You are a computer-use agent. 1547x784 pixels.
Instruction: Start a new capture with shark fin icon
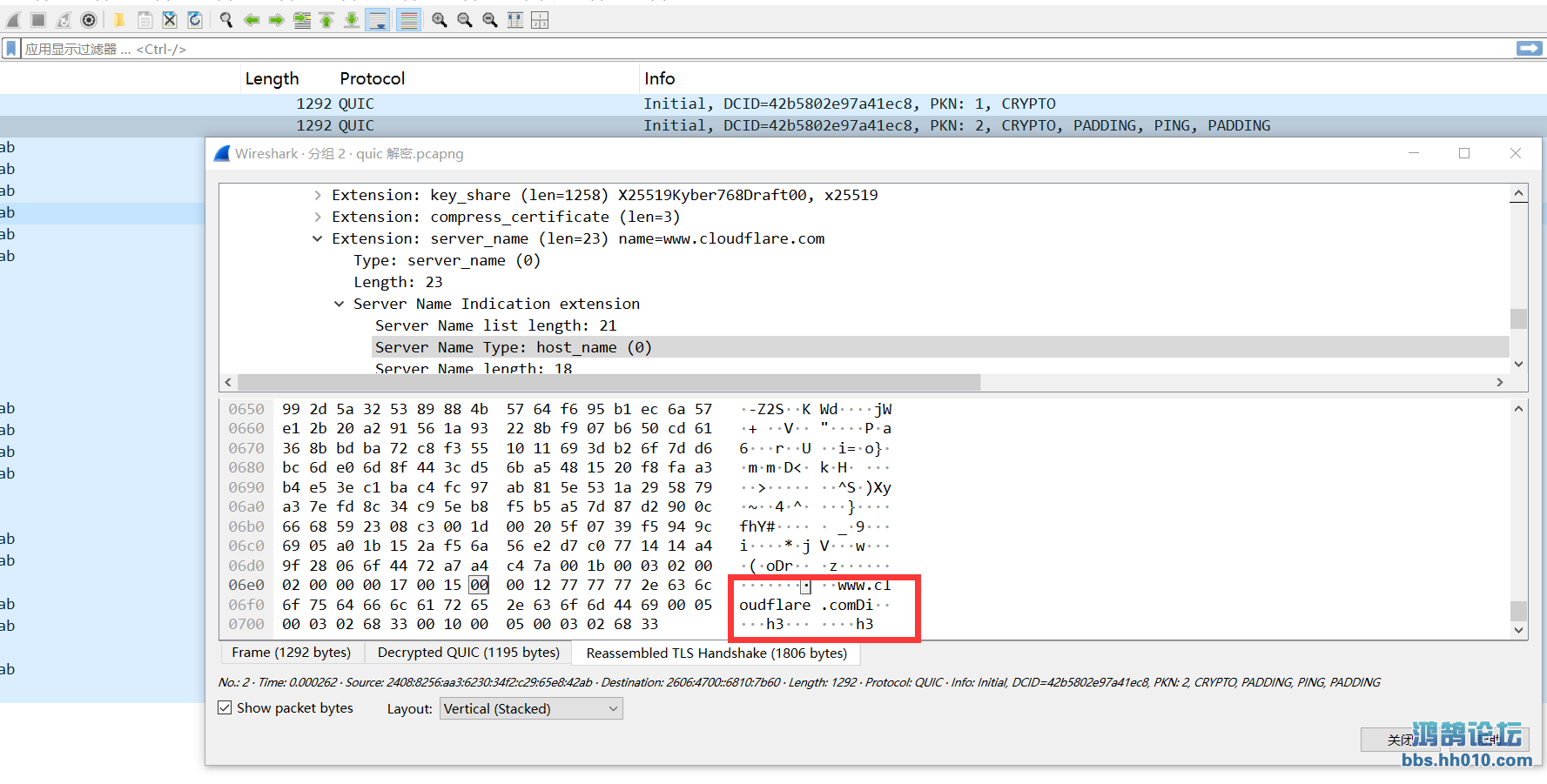tap(13, 20)
